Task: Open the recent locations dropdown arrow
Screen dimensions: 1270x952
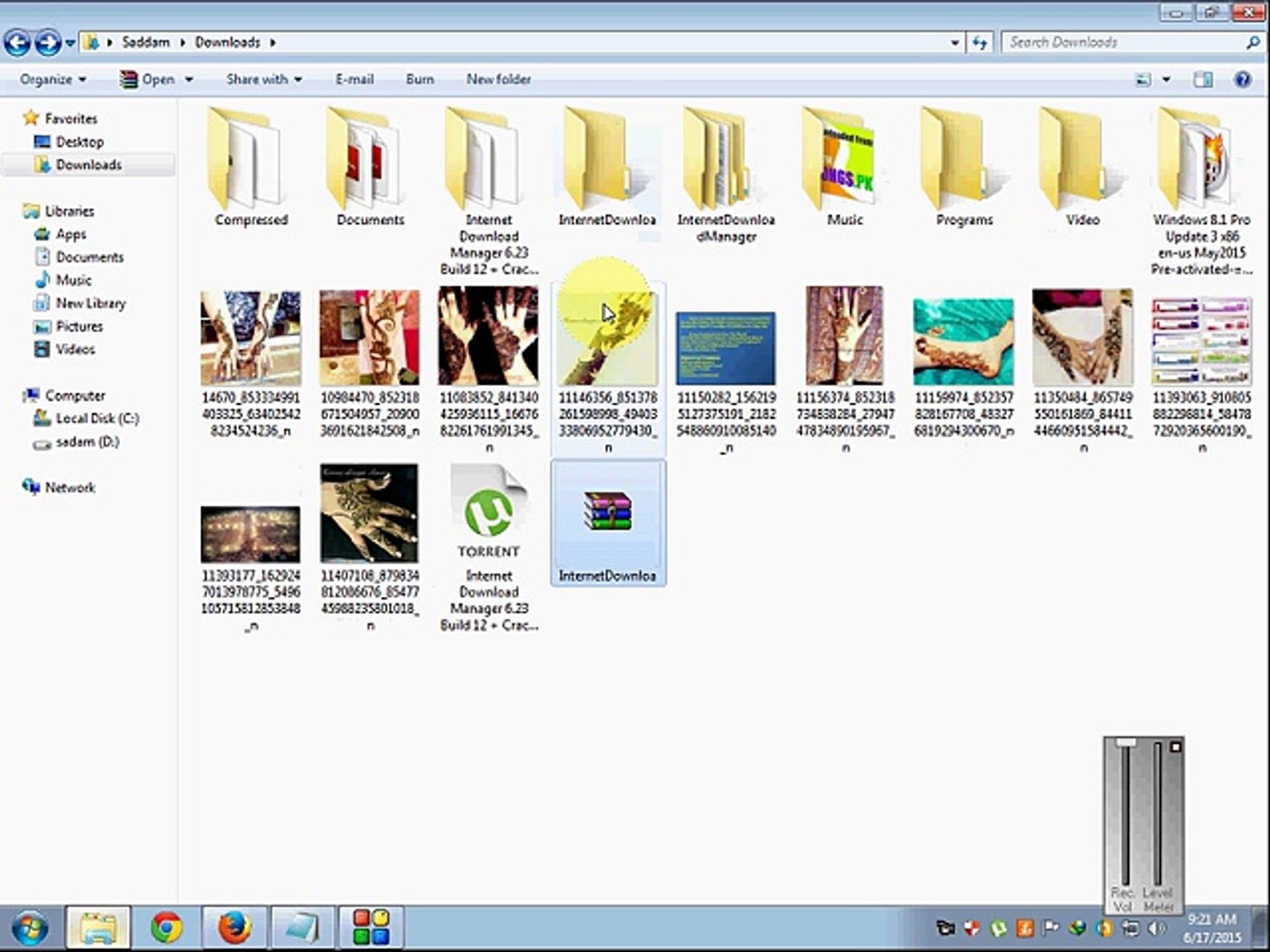Action: (70, 42)
